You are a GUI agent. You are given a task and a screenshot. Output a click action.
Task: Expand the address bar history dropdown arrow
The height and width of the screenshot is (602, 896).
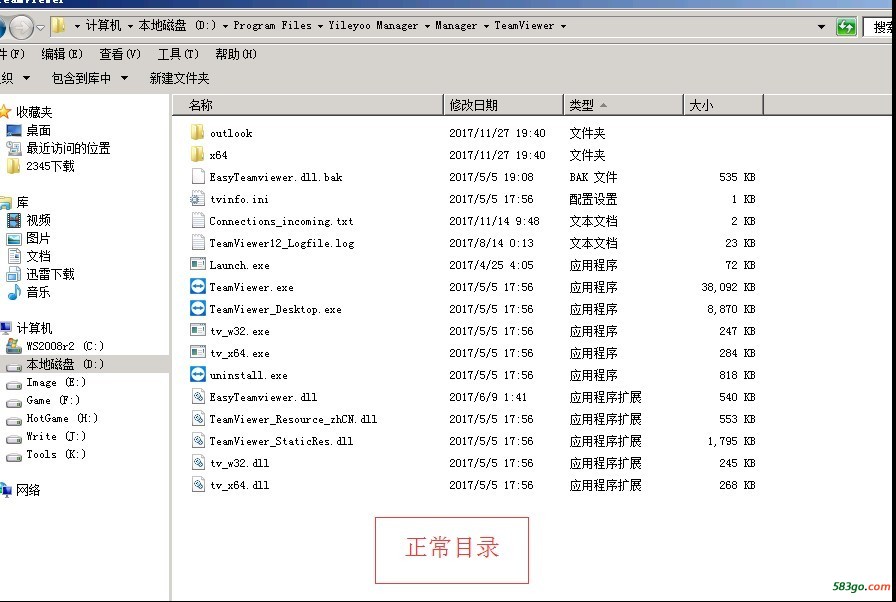(x=821, y=26)
